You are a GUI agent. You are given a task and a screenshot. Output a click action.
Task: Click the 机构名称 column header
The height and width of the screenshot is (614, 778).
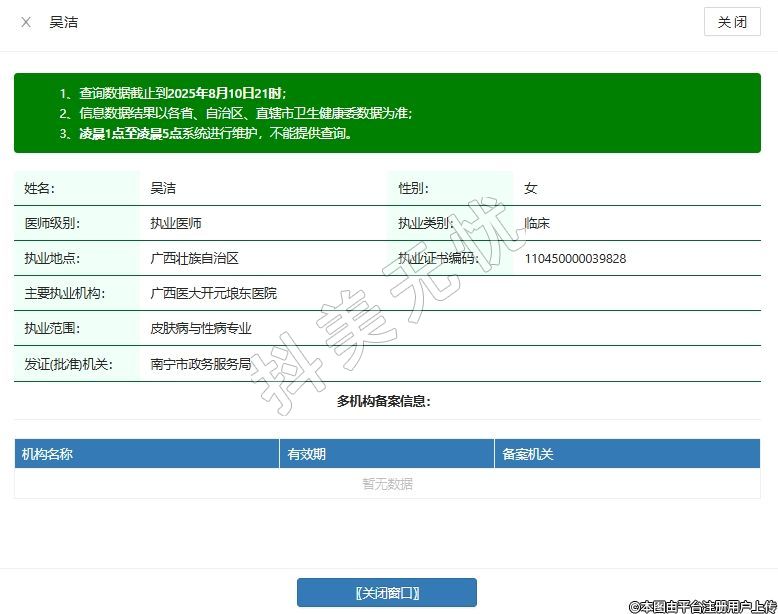(x=48, y=454)
